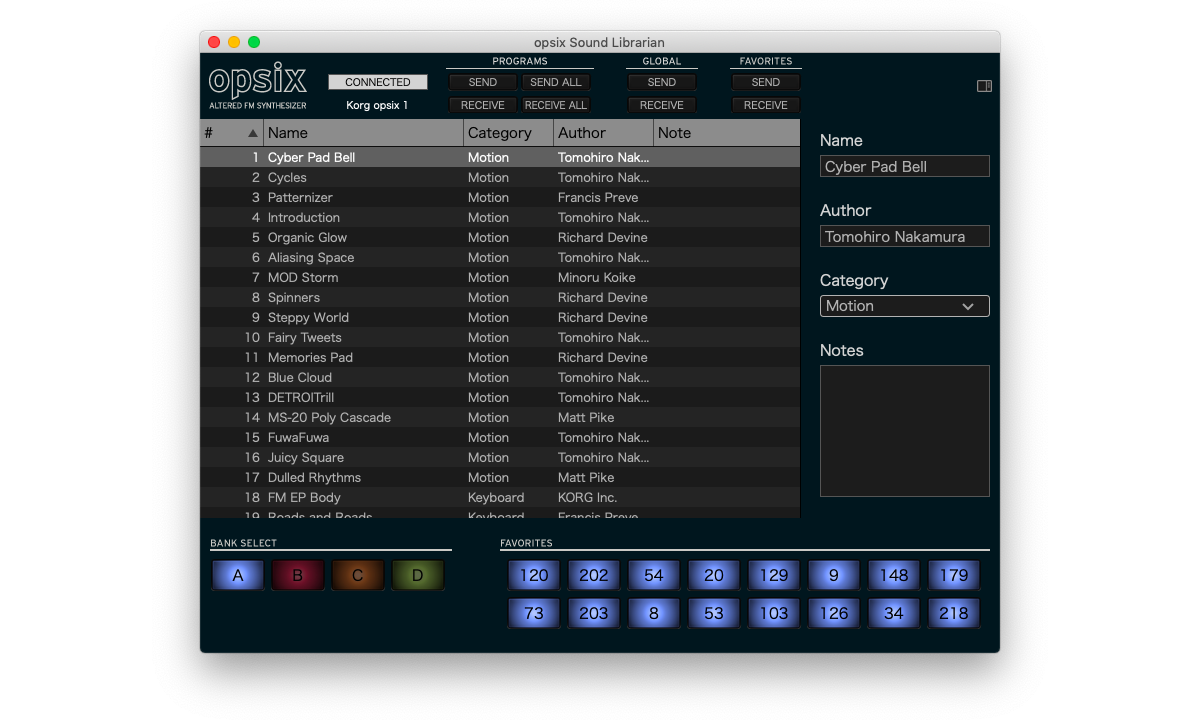
Task: Select the Steppy World program
Action: (x=500, y=317)
